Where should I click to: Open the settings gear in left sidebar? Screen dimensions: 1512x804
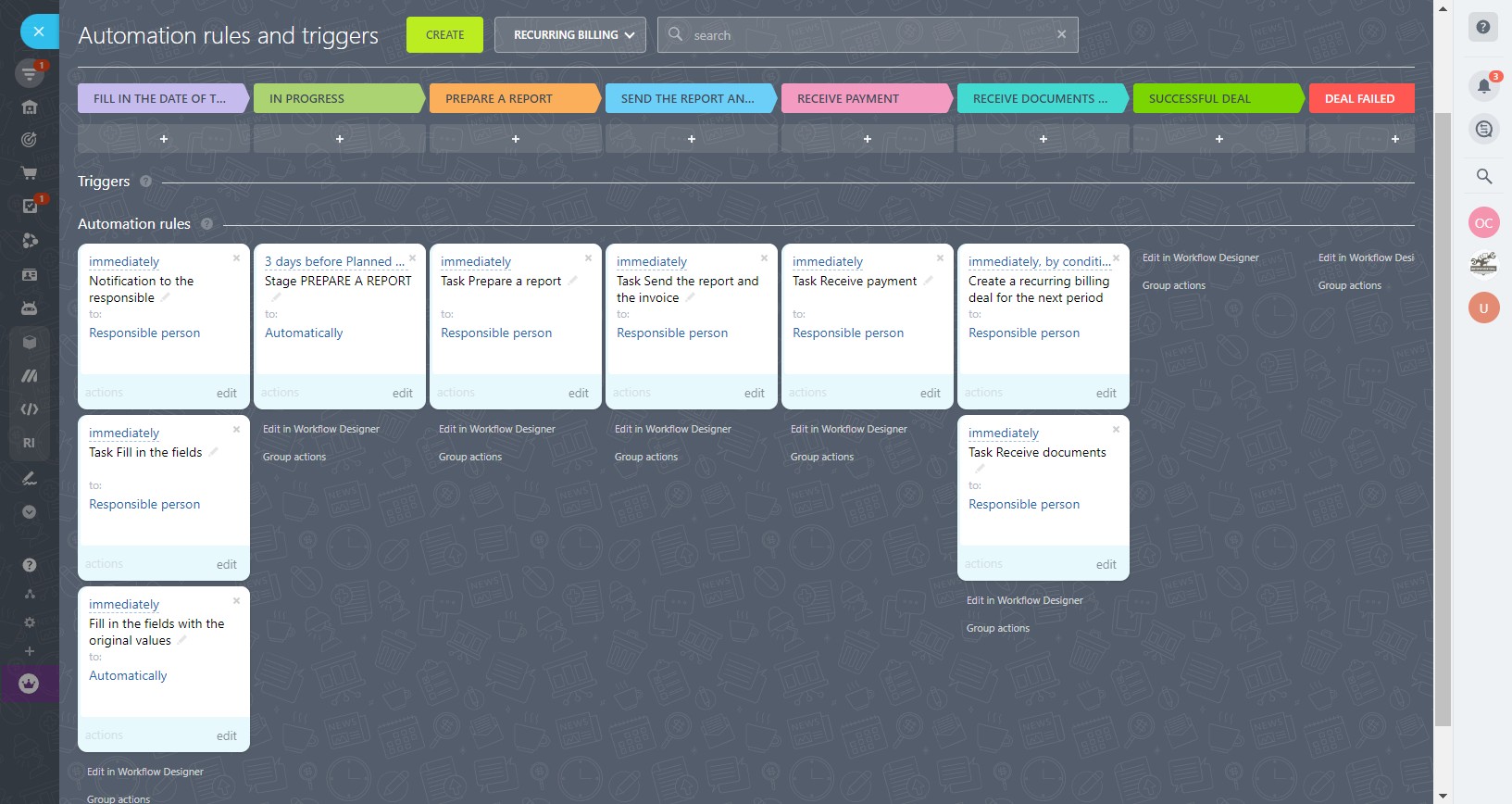[30, 622]
